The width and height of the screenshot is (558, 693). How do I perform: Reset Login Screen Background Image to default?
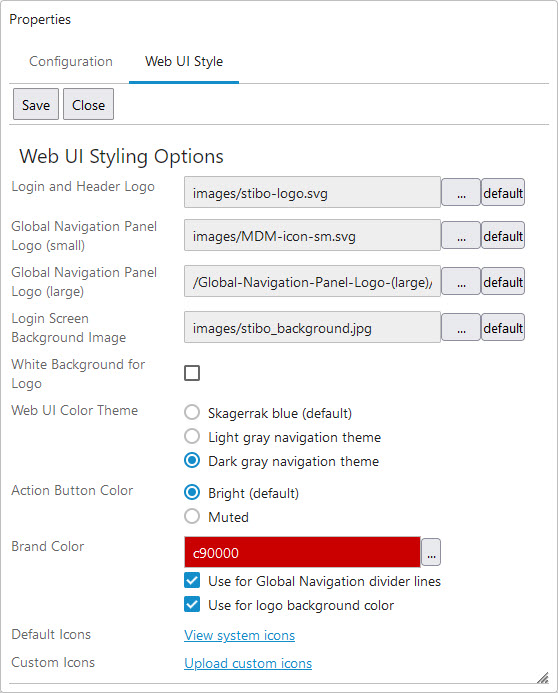503,327
